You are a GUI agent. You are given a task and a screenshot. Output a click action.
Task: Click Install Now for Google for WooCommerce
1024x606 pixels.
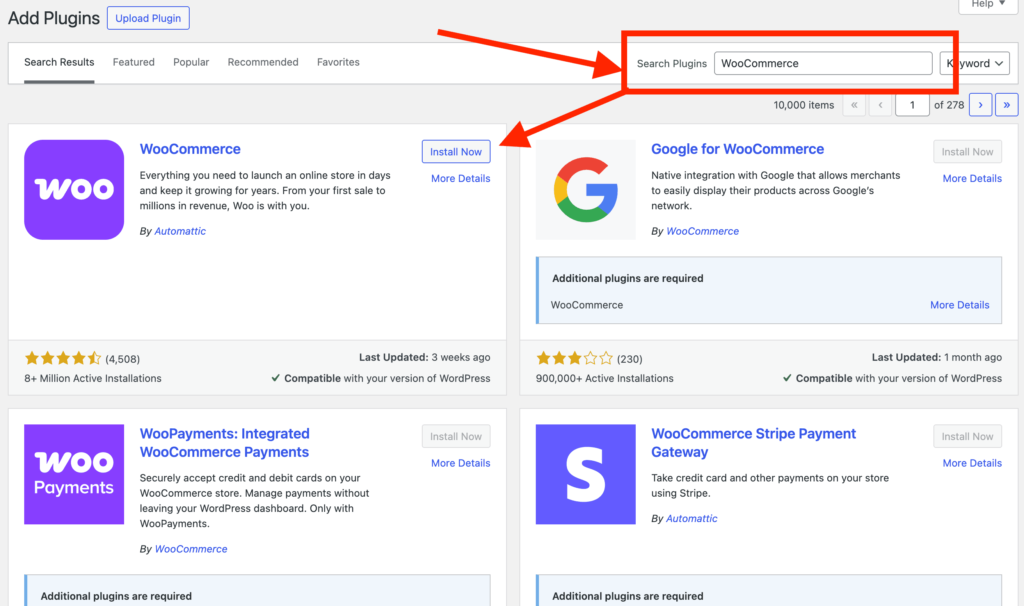(967, 152)
